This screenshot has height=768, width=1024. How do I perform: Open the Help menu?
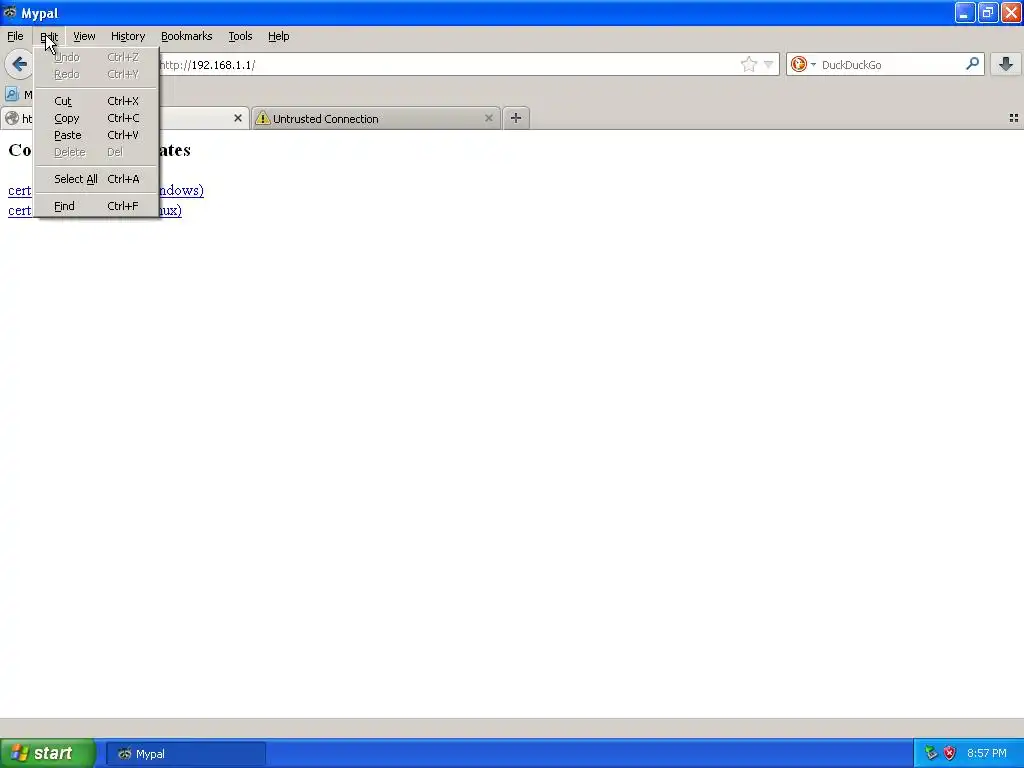[x=279, y=36]
